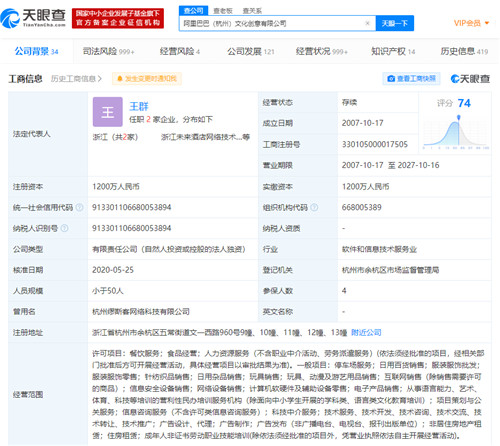Open the 司法风险 tab
500x446 pixels.
click(108, 51)
